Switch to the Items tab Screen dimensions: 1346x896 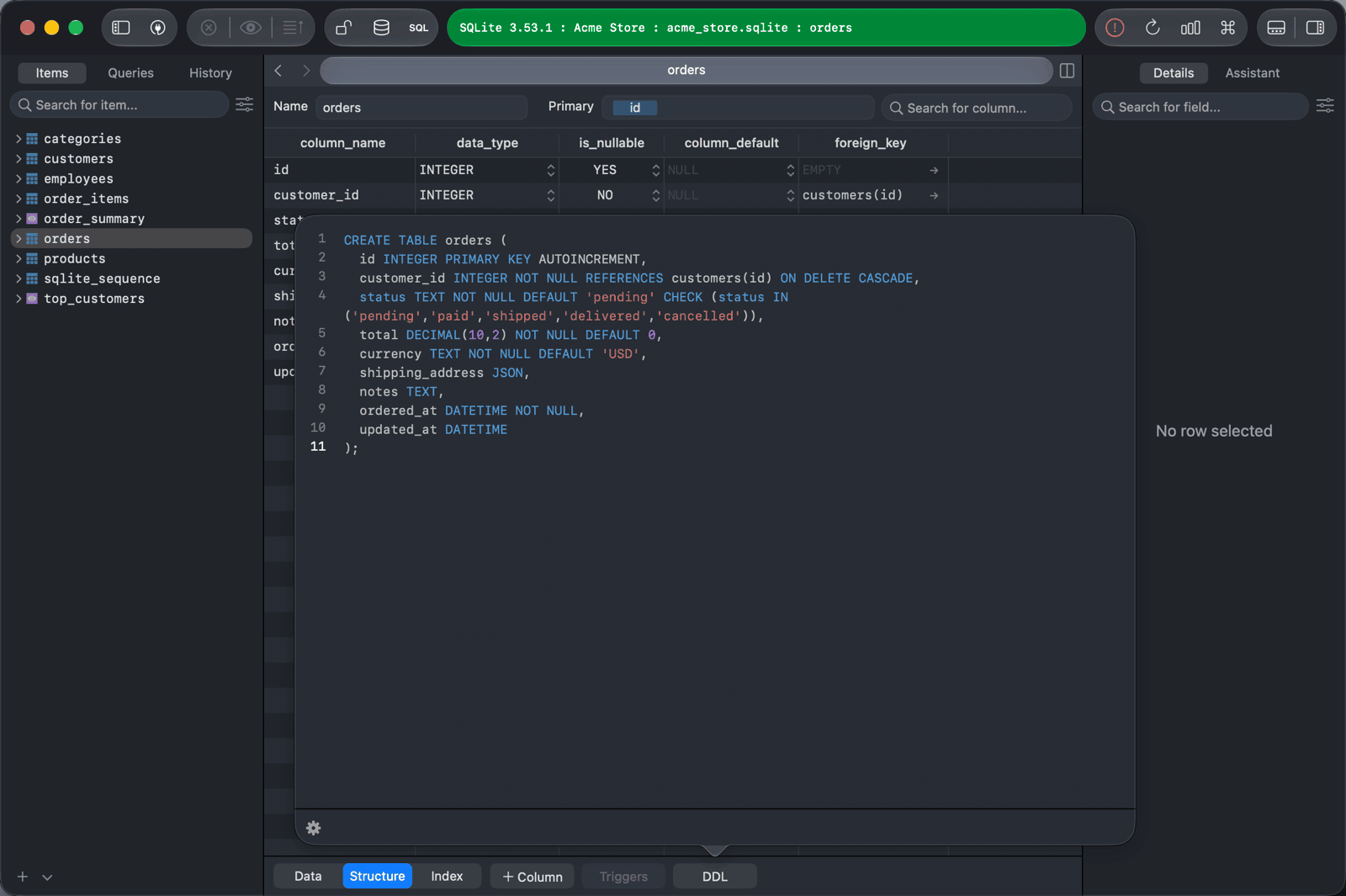[52, 73]
